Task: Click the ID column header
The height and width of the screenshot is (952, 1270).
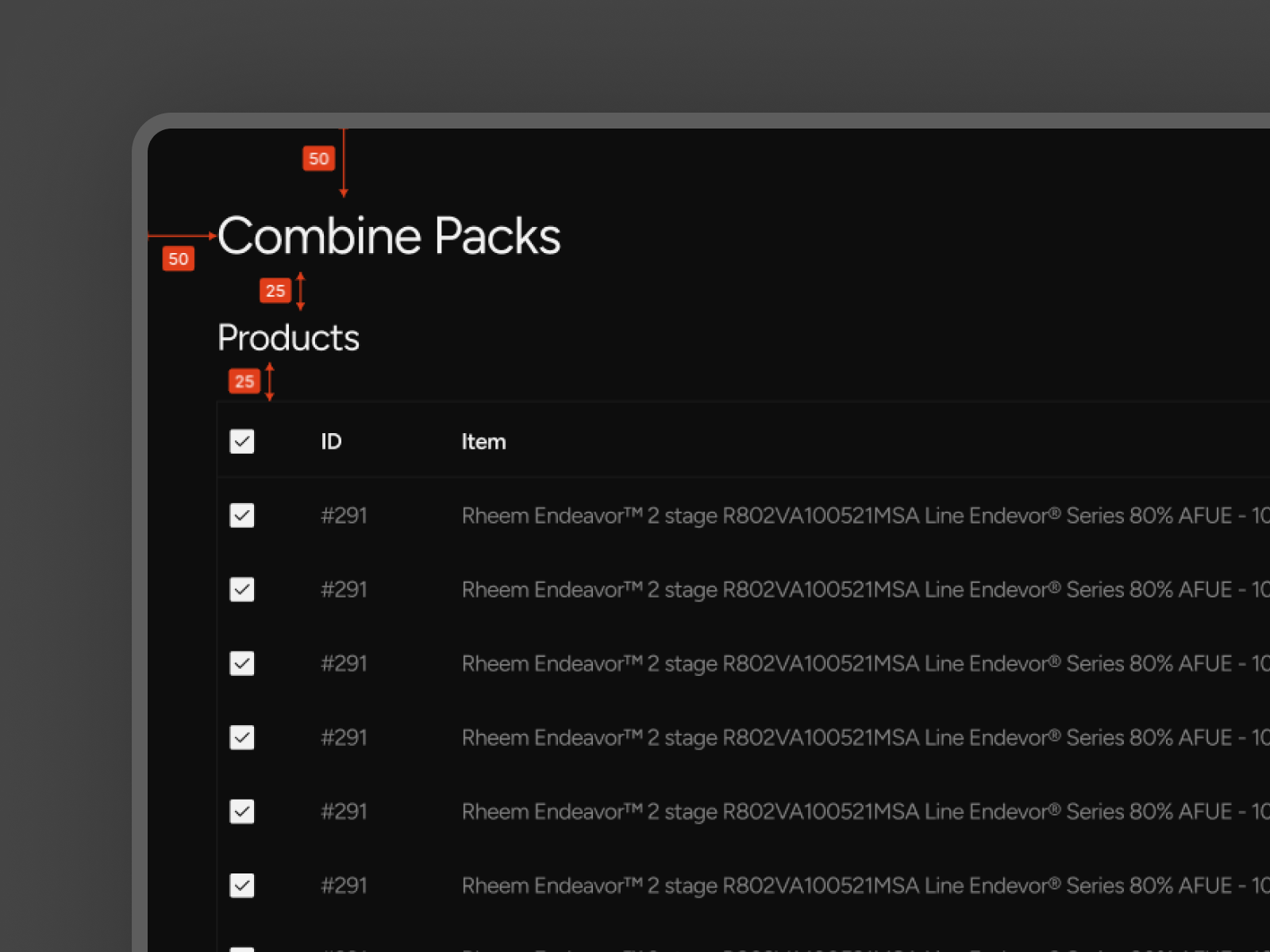Action: pyautogui.click(x=331, y=442)
